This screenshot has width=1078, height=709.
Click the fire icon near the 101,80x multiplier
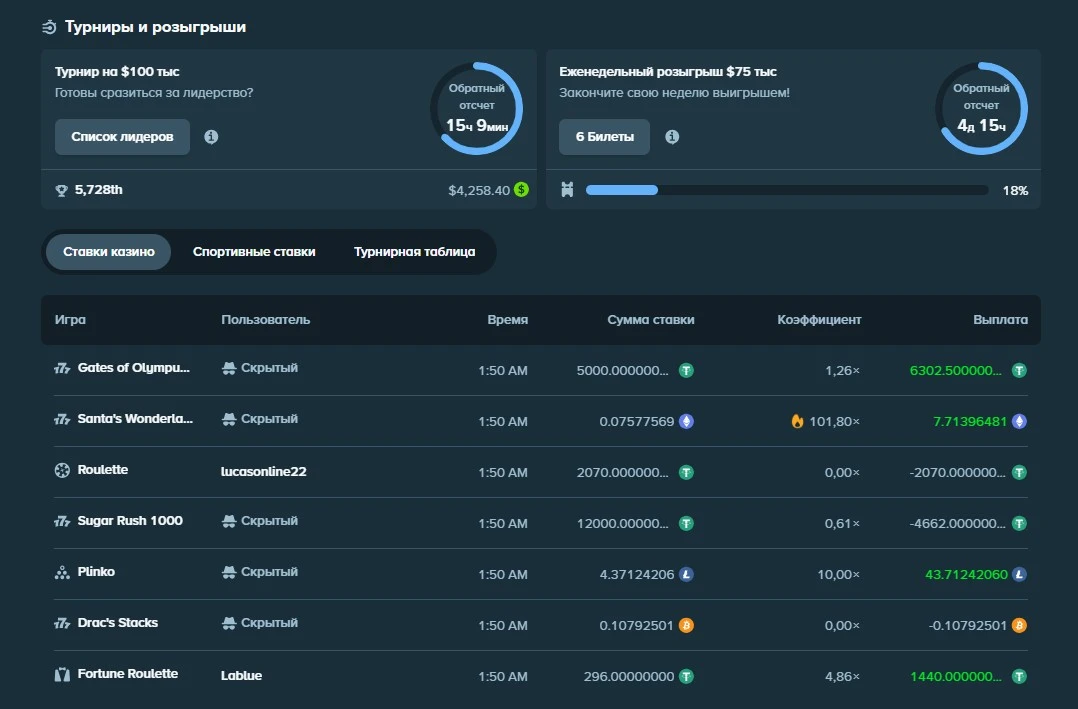pyautogui.click(x=796, y=420)
